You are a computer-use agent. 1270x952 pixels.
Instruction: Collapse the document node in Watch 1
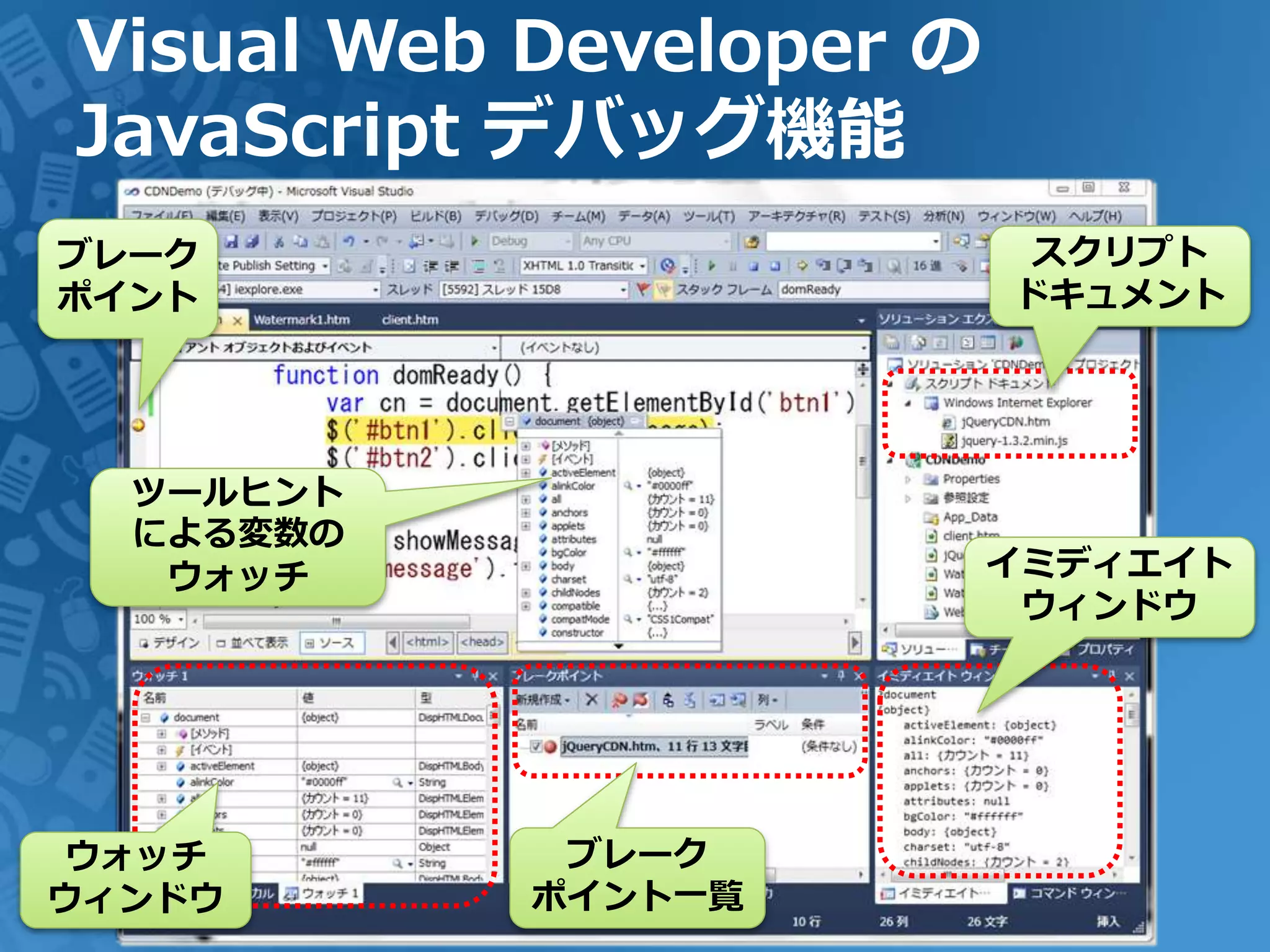146,718
